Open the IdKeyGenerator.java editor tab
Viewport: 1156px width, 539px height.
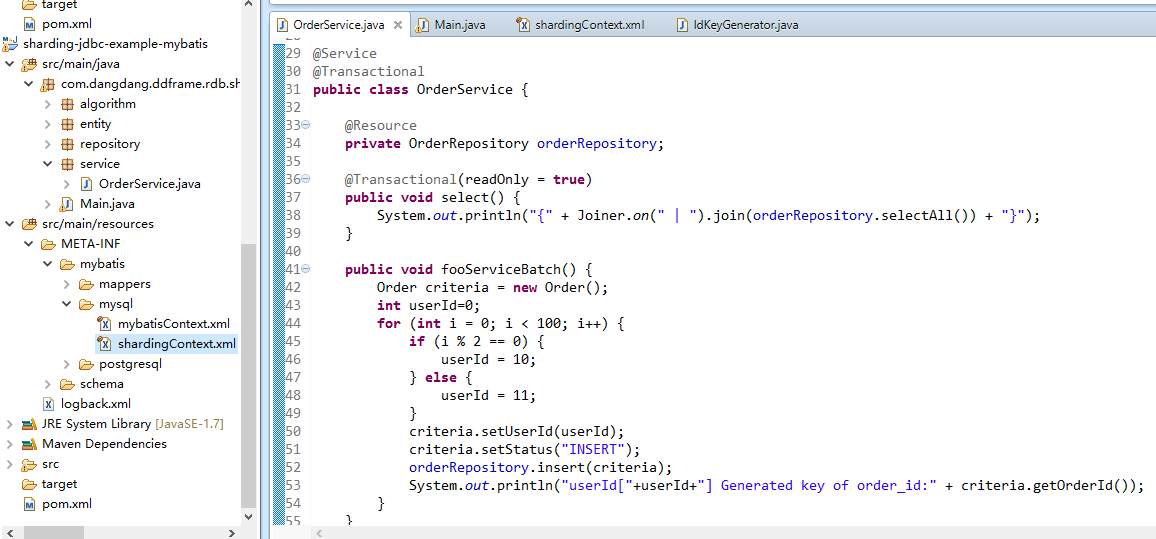(737, 25)
